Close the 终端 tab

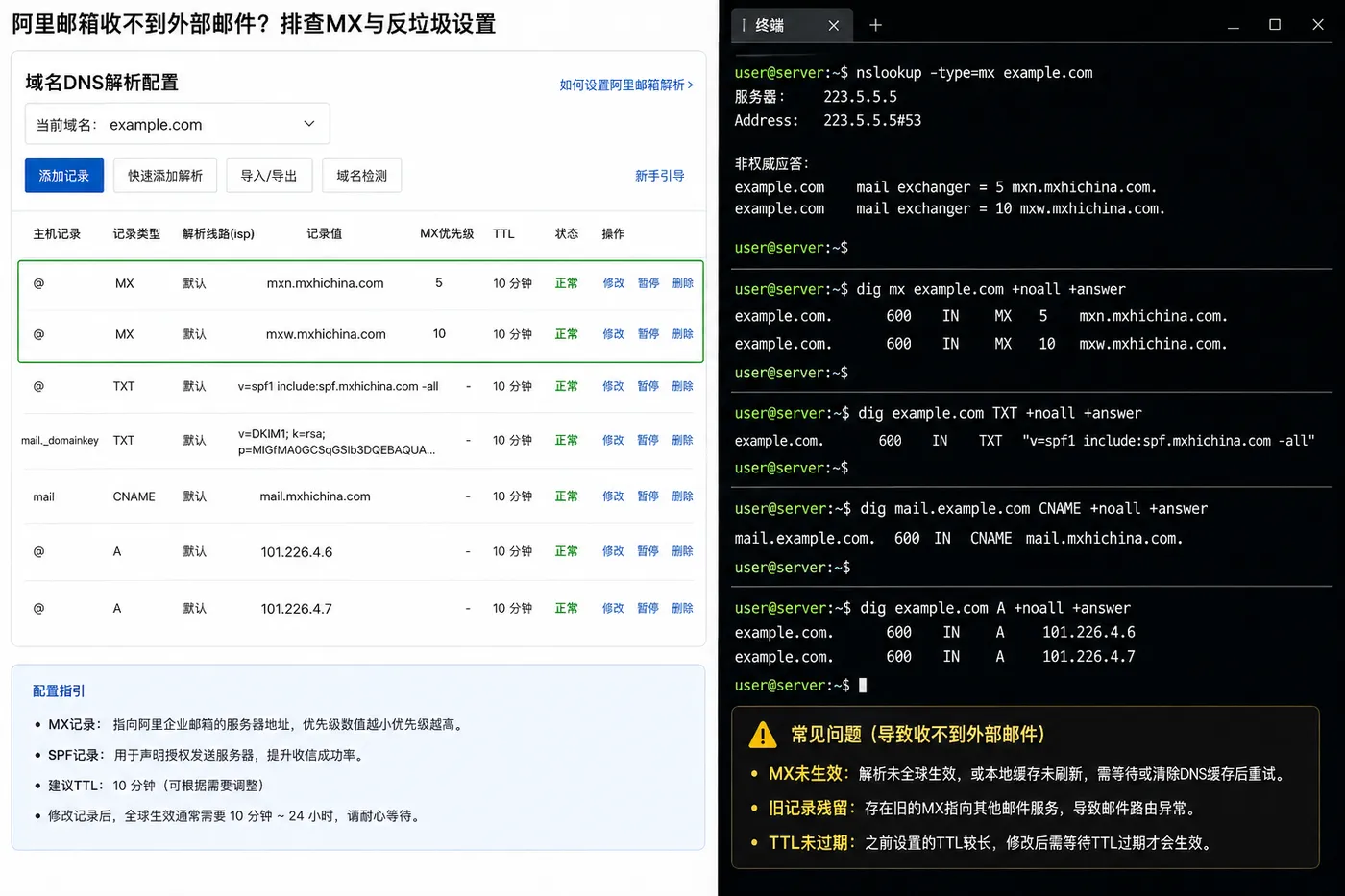tap(833, 26)
